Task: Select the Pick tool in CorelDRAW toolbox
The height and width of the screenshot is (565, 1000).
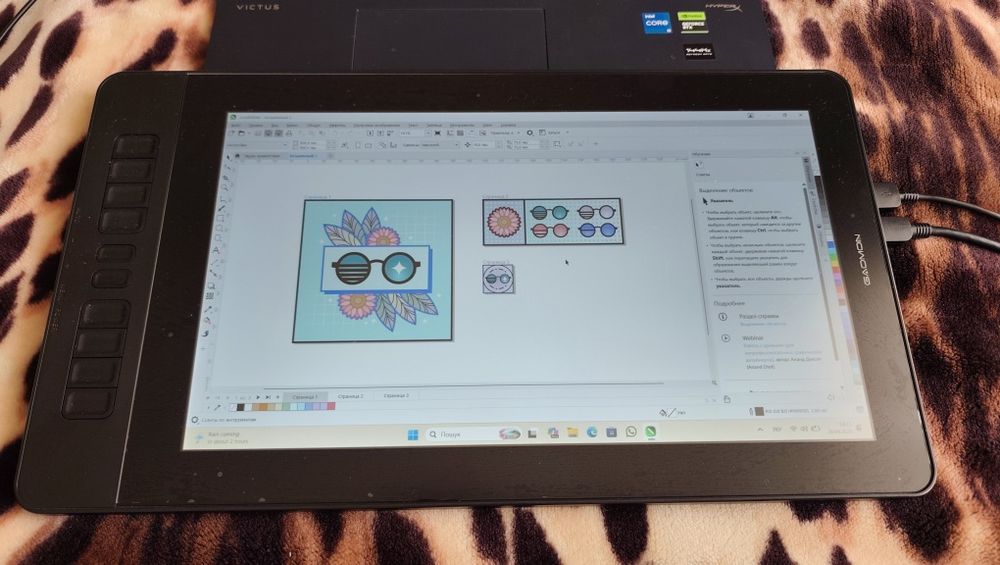Action: tap(228, 157)
